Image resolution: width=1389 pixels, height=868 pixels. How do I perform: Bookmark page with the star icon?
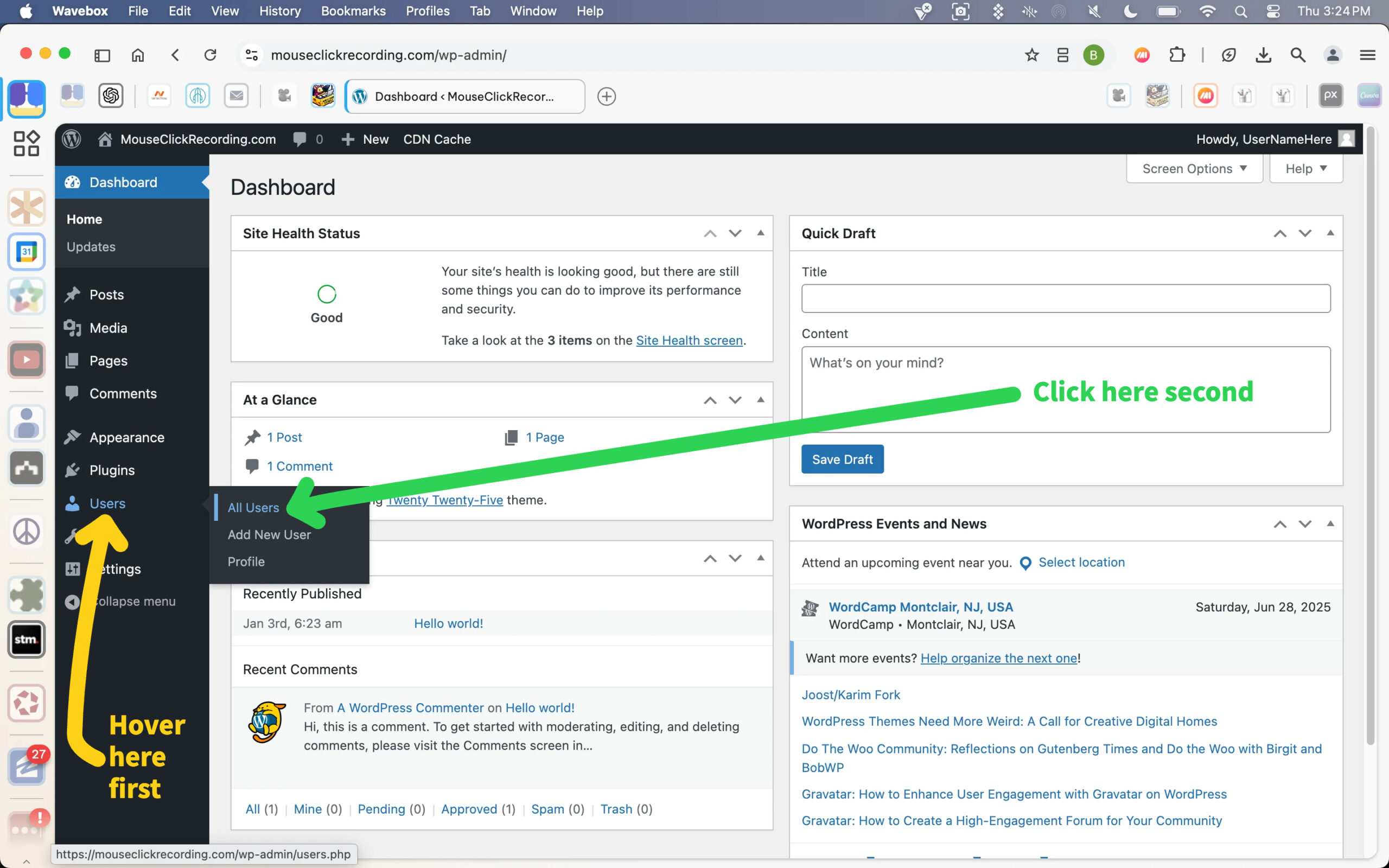point(1031,55)
